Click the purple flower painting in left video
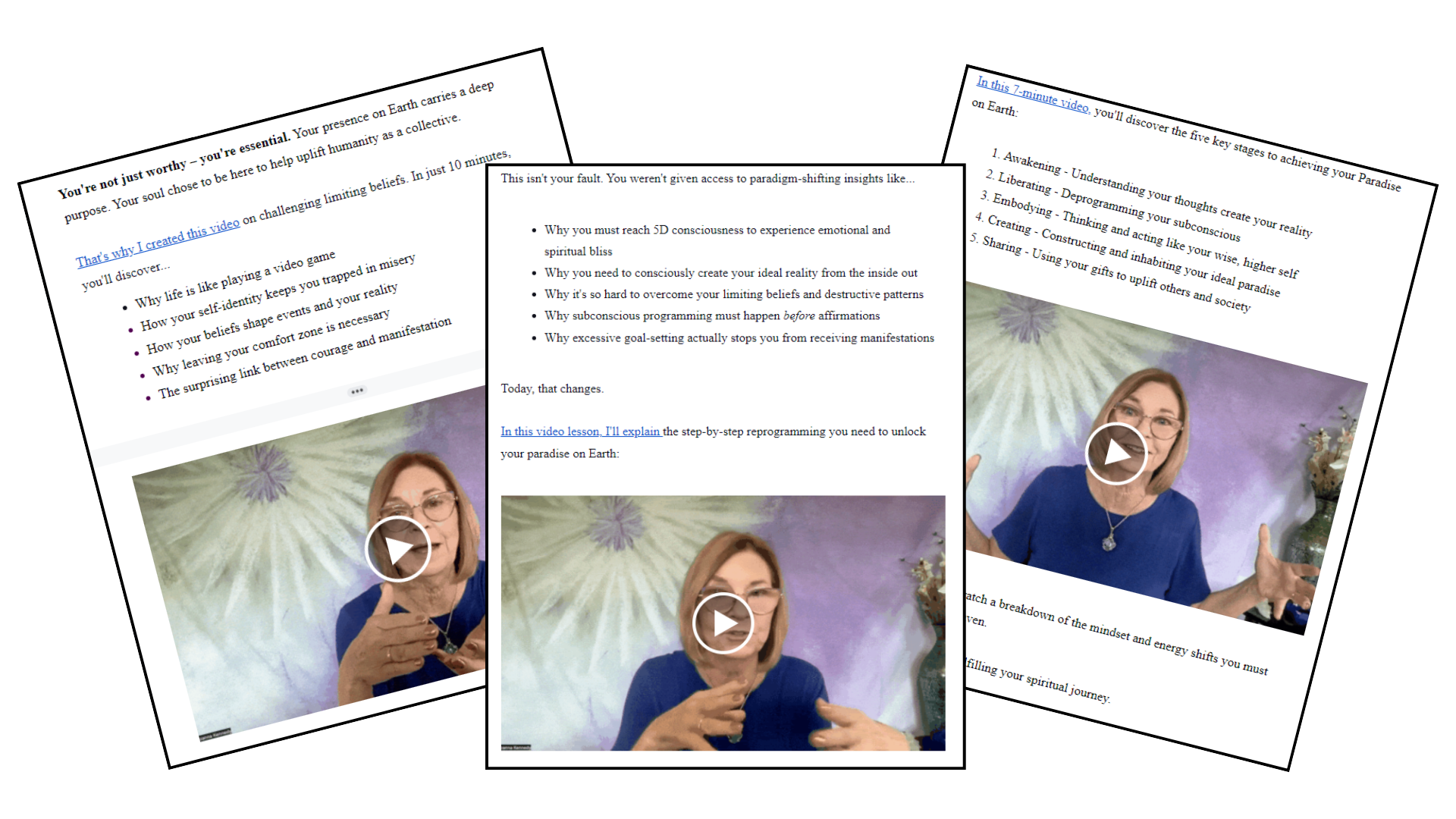This screenshot has width=1456, height=819. tap(265, 472)
